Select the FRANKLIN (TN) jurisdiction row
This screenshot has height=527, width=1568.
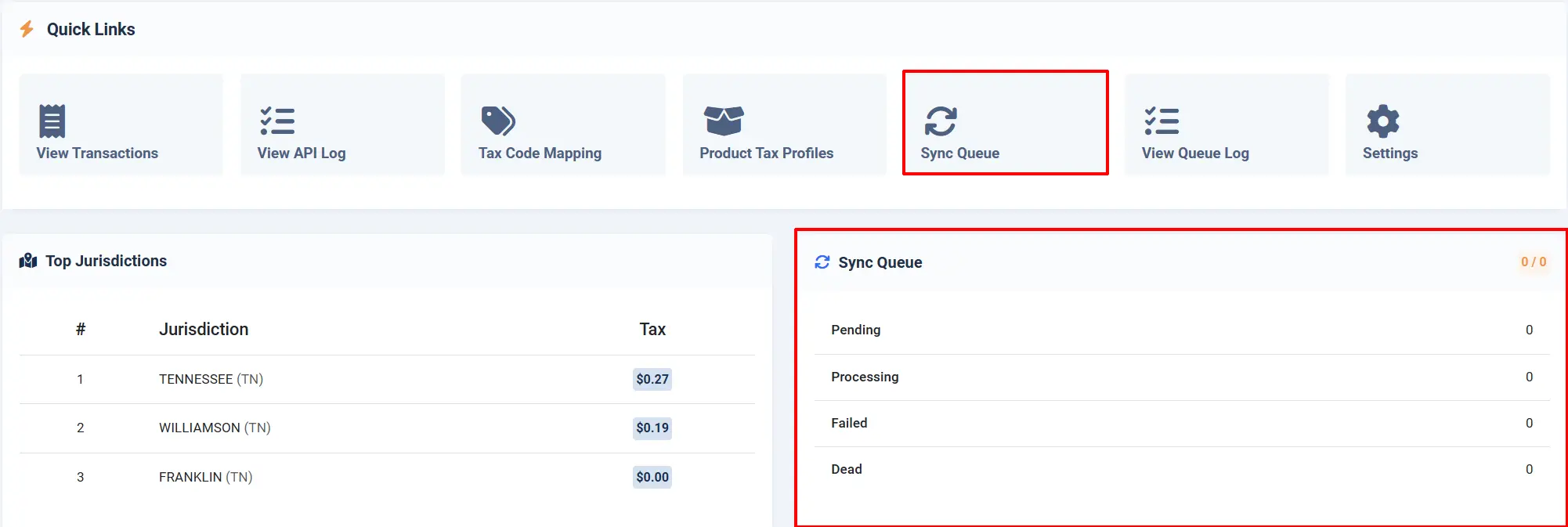pyautogui.click(x=387, y=477)
